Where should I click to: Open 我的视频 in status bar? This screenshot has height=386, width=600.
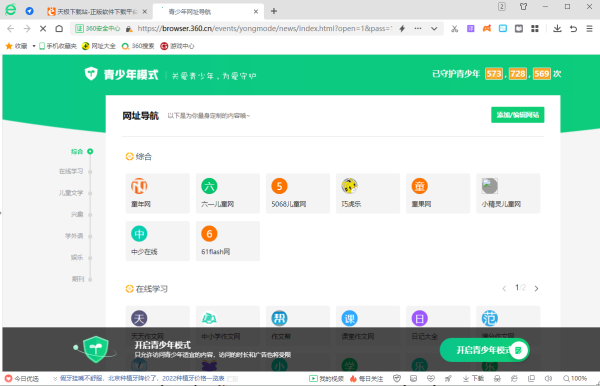[x=326, y=379]
